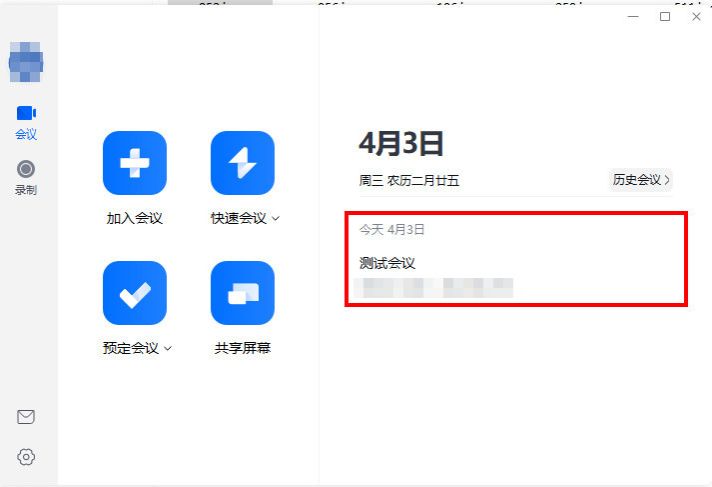Viewport: 712px width, 487px height.
Task: Open the mail envelope icon
Action: [x=26, y=417]
